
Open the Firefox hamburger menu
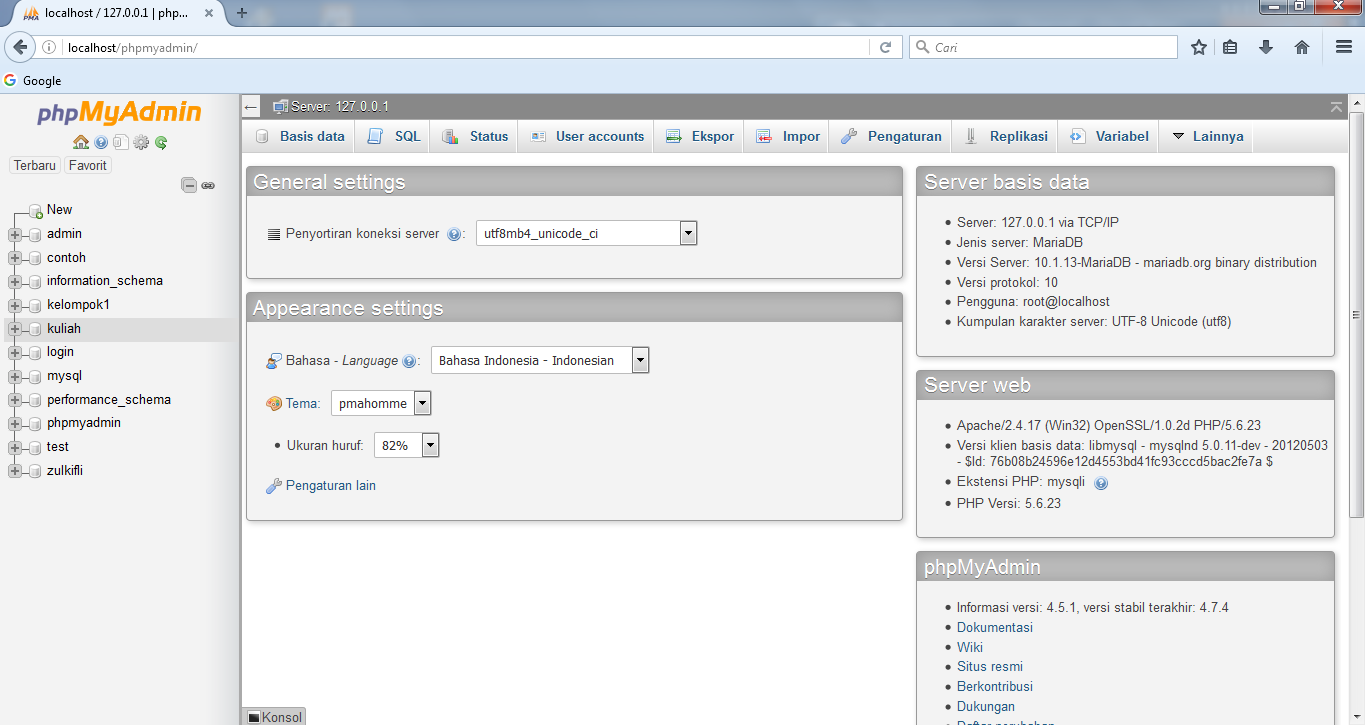point(1344,47)
